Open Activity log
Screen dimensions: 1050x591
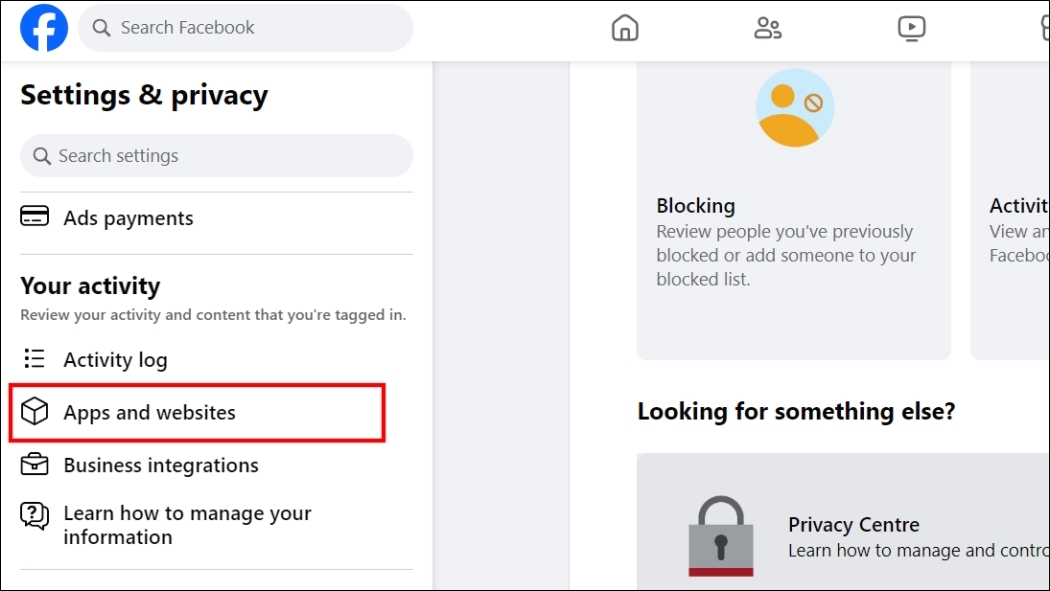(x=115, y=359)
